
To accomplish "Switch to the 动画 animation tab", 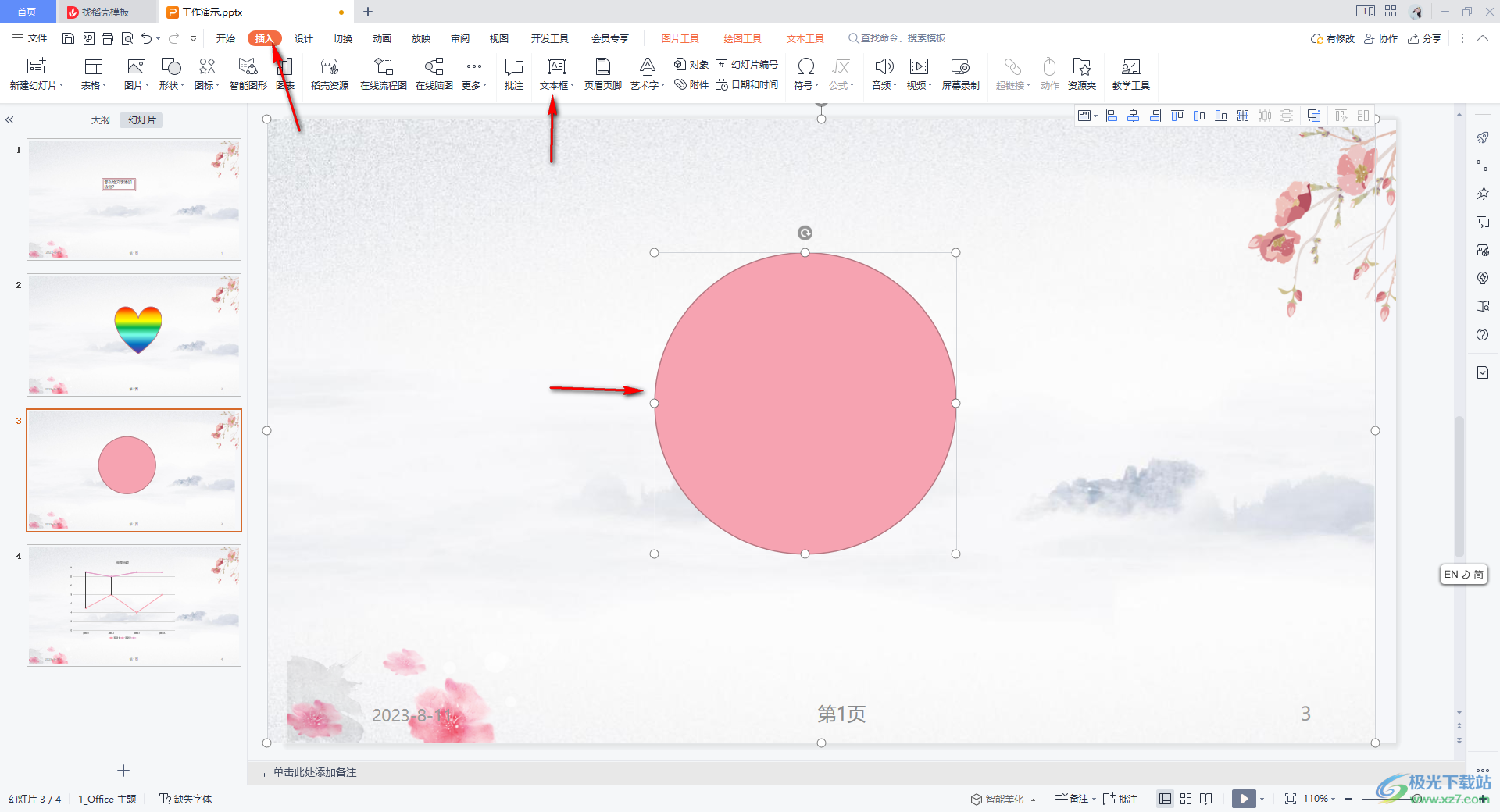I will coord(382,38).
